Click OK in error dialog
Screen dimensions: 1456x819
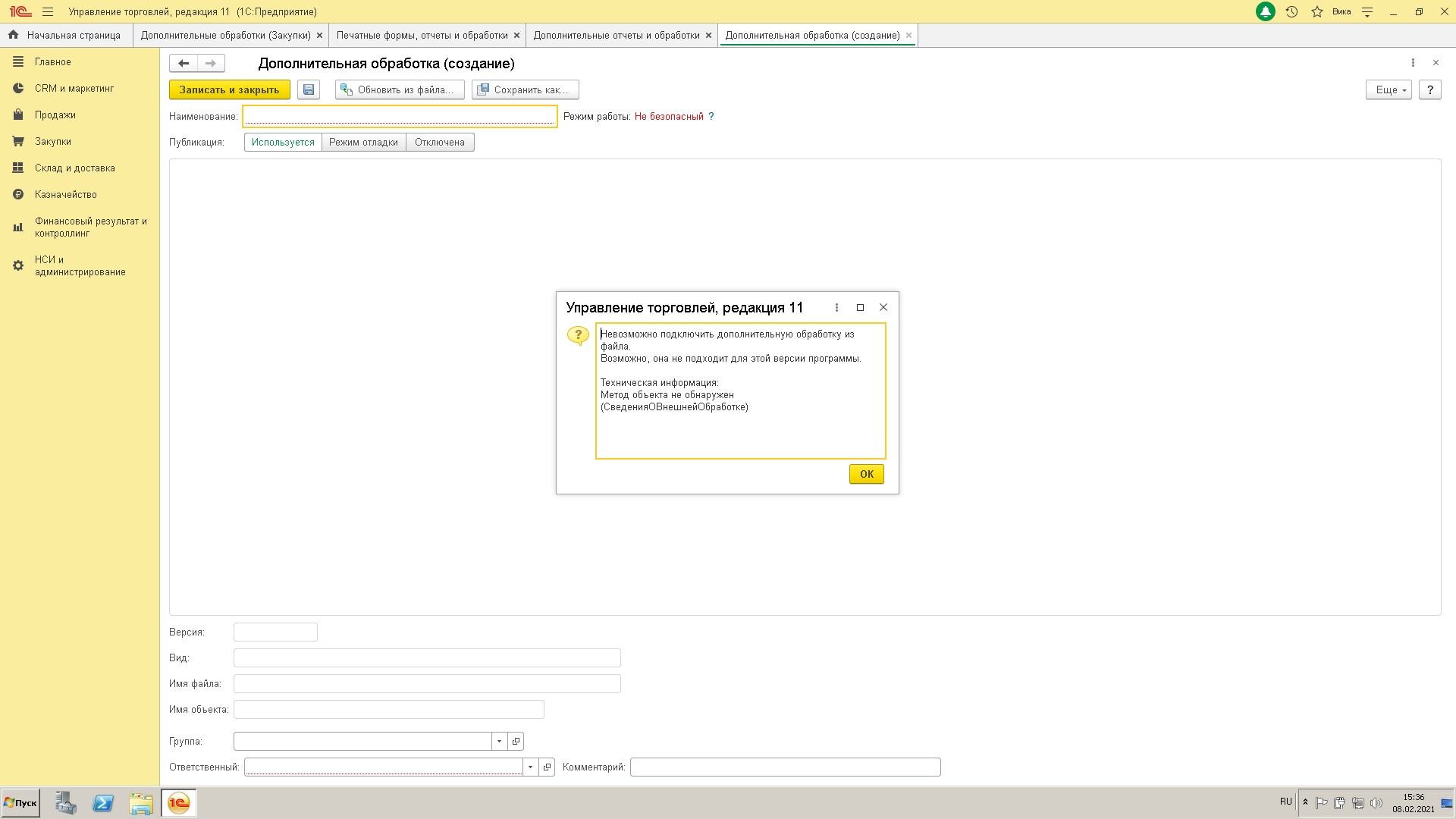(x=866, y=474)
